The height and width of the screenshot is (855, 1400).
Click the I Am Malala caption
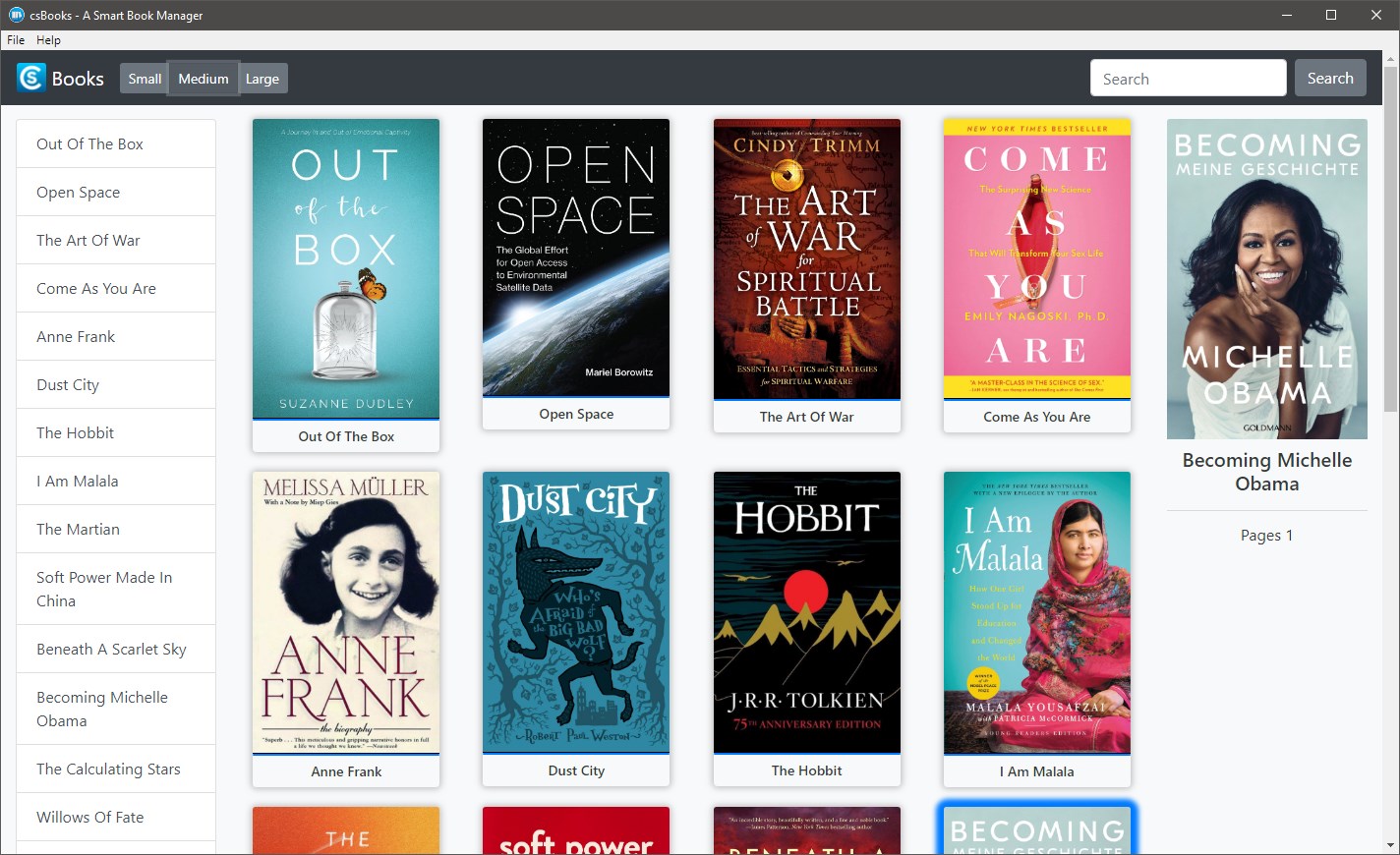(x=1037, y=771)
